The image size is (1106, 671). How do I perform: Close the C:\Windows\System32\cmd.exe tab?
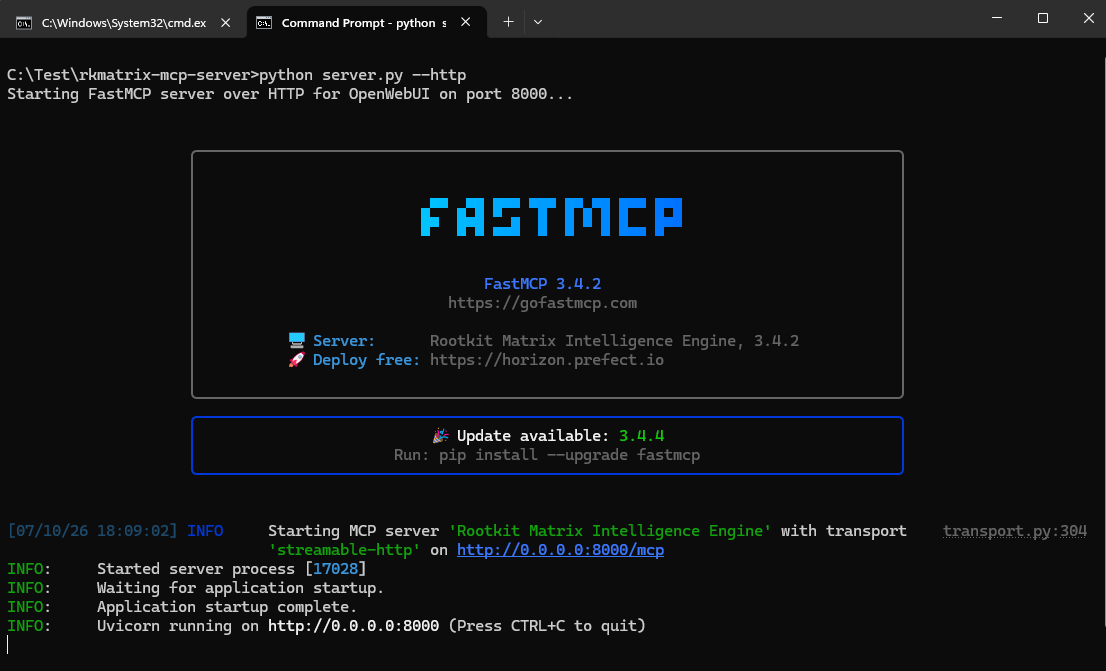coord(226,23)
